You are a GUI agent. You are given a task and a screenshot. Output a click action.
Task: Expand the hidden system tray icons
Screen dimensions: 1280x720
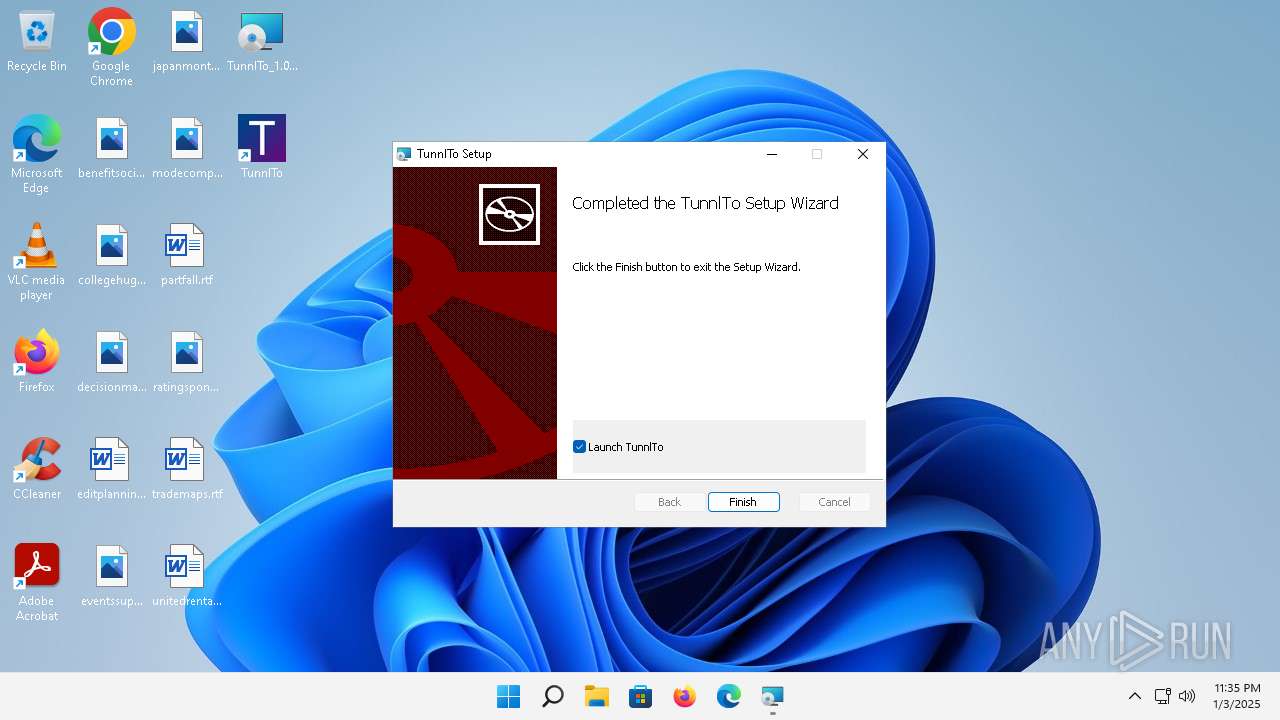click(x=1134, y=696)
